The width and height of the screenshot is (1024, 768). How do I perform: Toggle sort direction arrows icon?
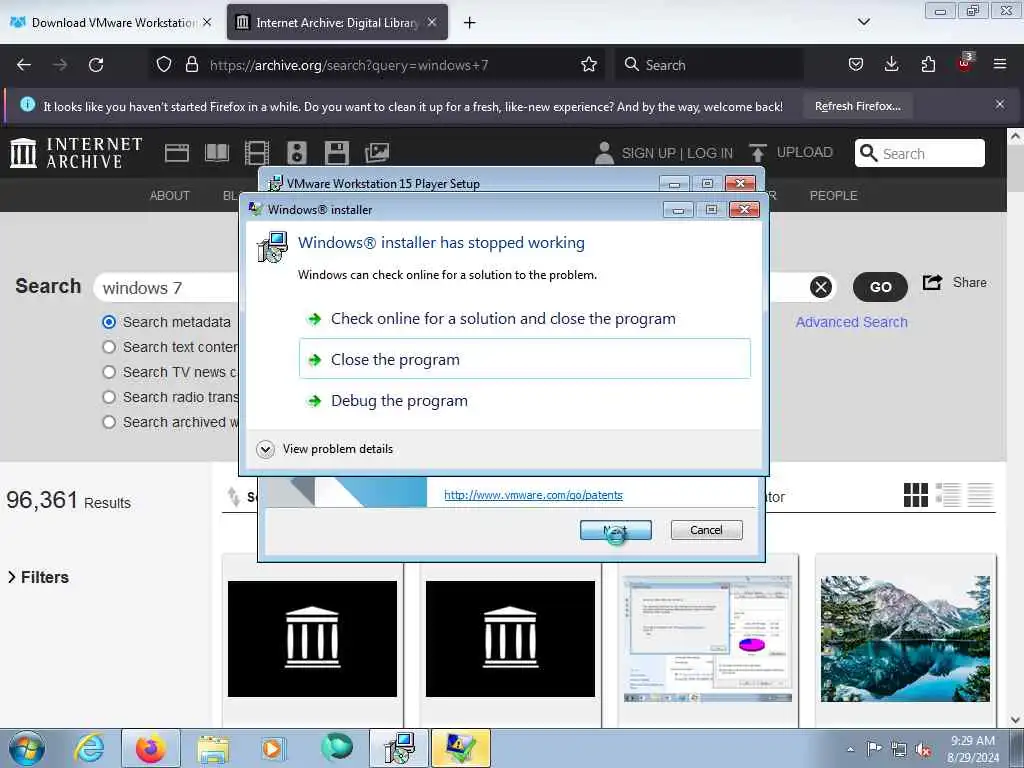(233, 497)
